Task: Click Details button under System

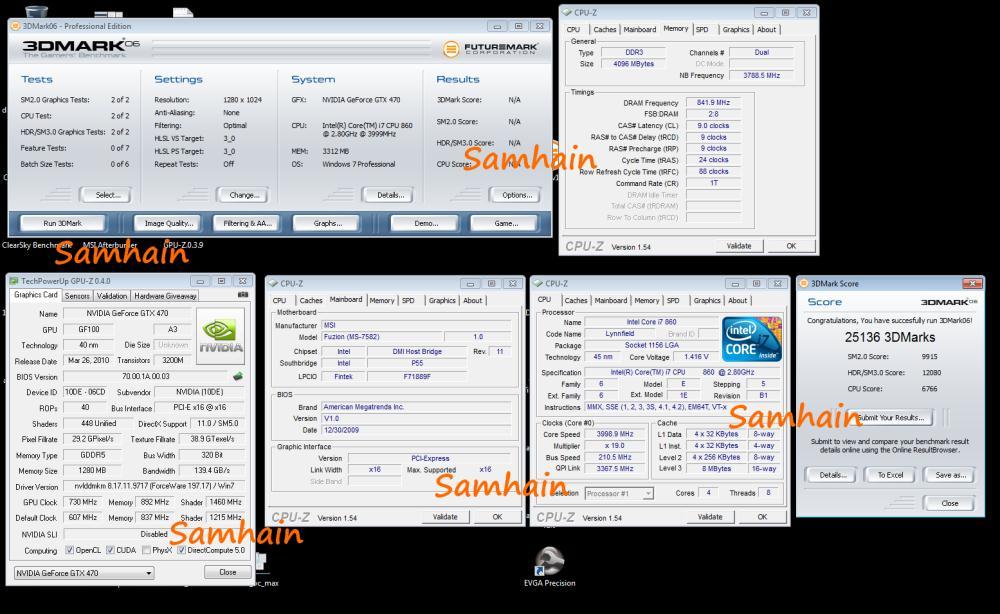Action: pos(390,195)
